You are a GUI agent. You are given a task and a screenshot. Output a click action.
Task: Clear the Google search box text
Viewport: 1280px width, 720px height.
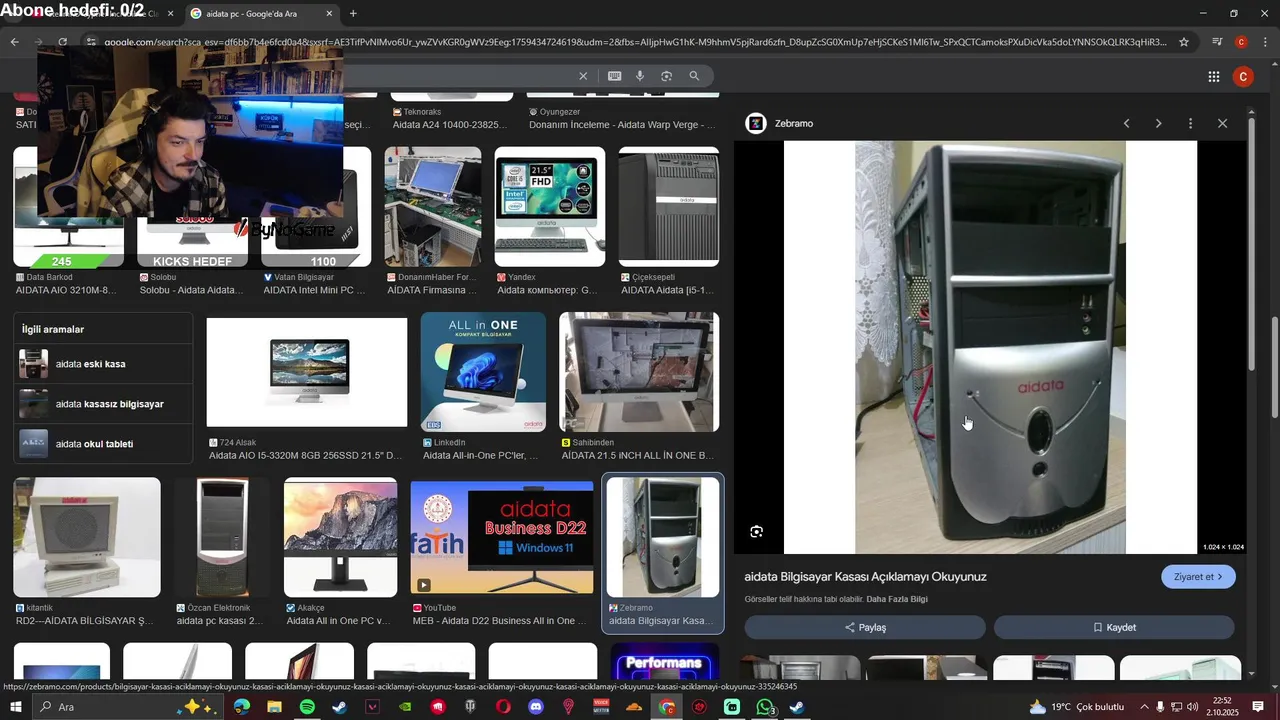point(583,76)
